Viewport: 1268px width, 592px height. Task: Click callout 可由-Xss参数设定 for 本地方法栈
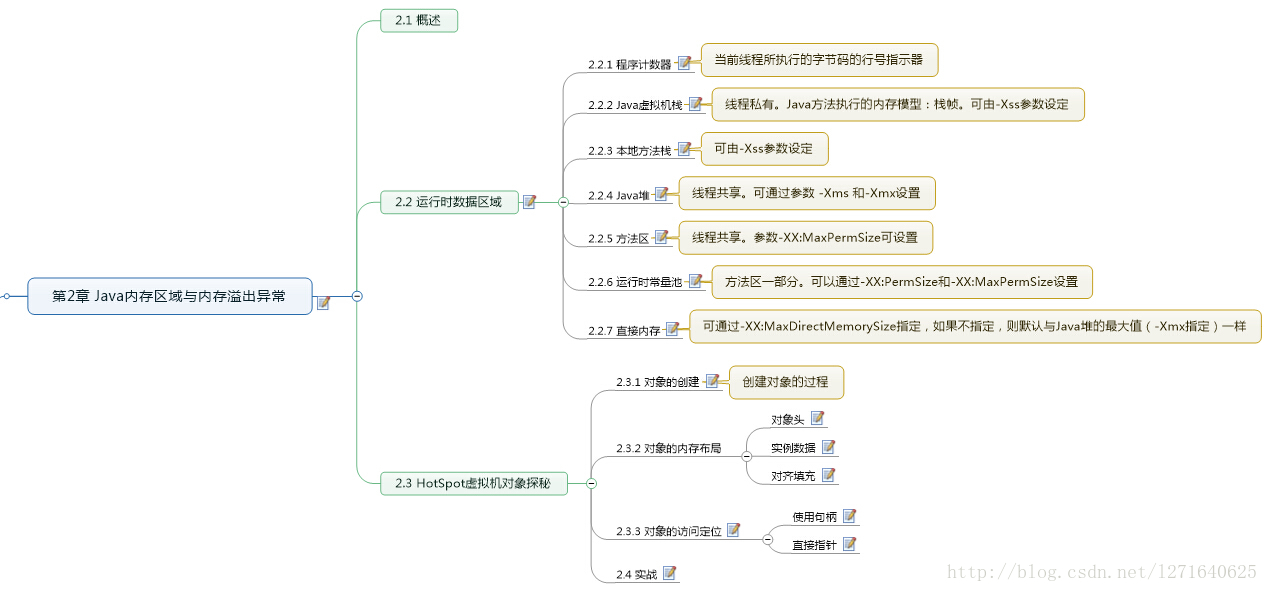(x=764, y=148)
